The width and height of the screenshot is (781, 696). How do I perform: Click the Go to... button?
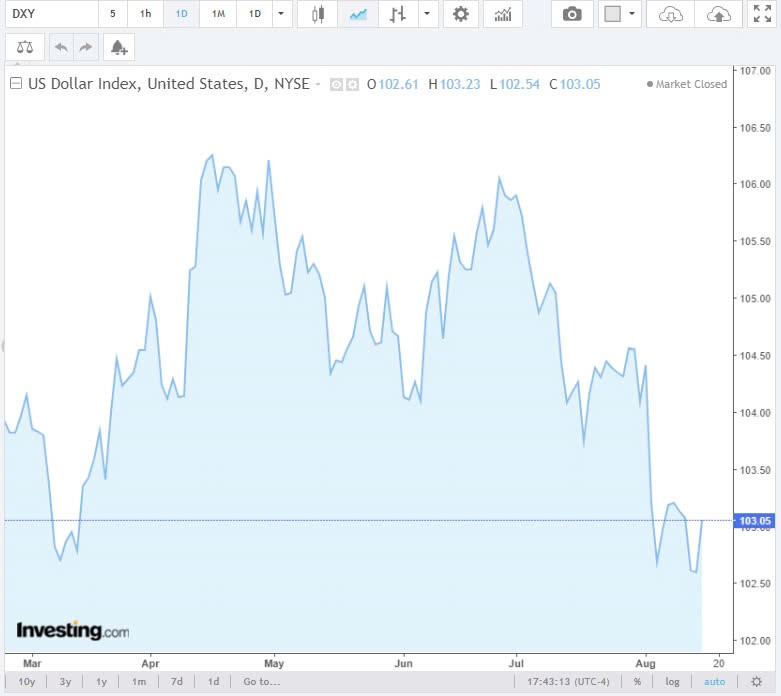(261, 682)
